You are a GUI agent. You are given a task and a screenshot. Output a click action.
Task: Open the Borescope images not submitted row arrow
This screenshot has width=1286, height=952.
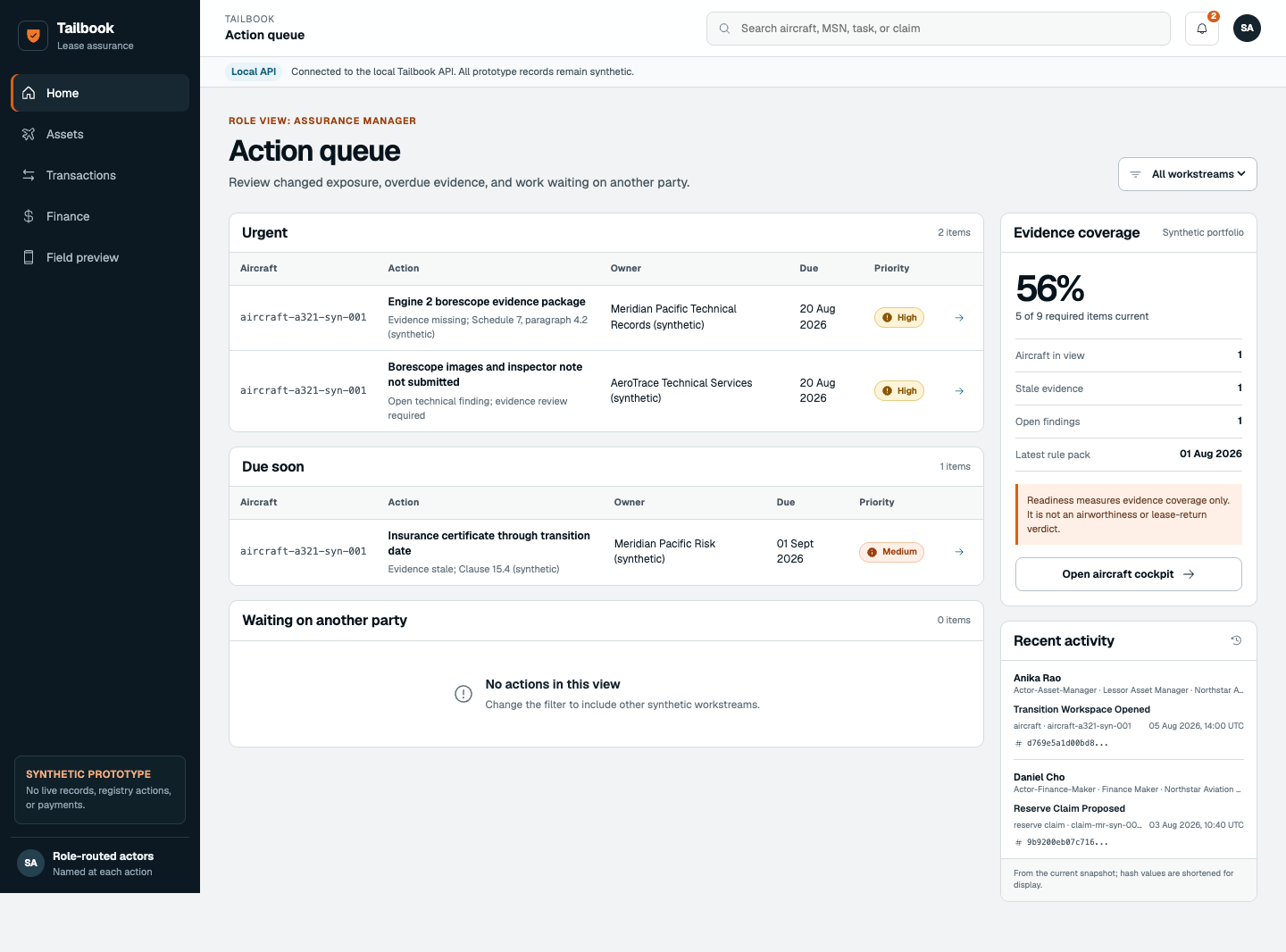(x=959, y=391)
